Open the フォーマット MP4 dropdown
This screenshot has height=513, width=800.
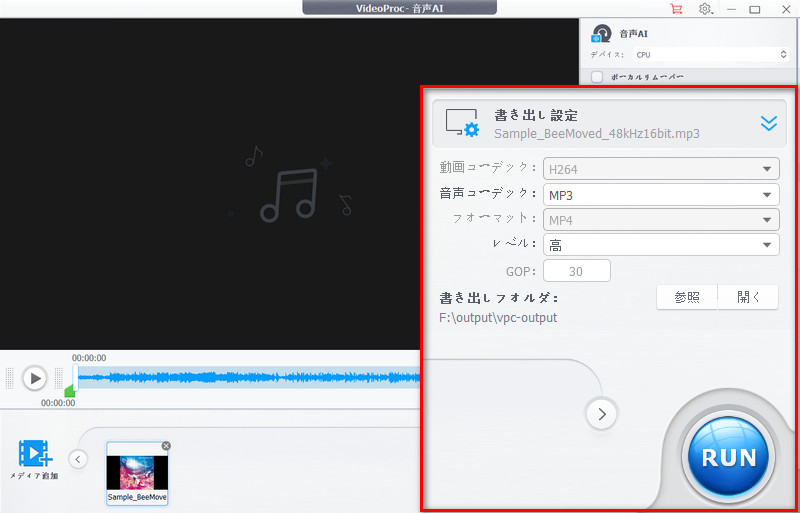click(x=661, y=220)
